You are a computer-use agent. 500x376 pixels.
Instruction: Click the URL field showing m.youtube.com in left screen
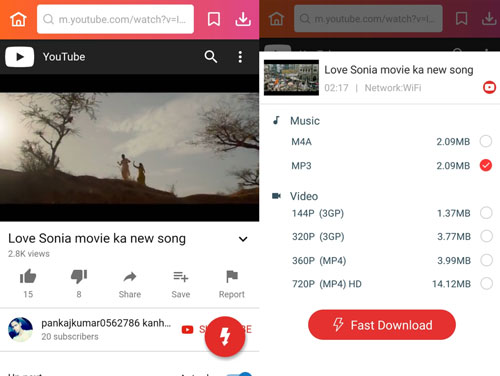115,19
